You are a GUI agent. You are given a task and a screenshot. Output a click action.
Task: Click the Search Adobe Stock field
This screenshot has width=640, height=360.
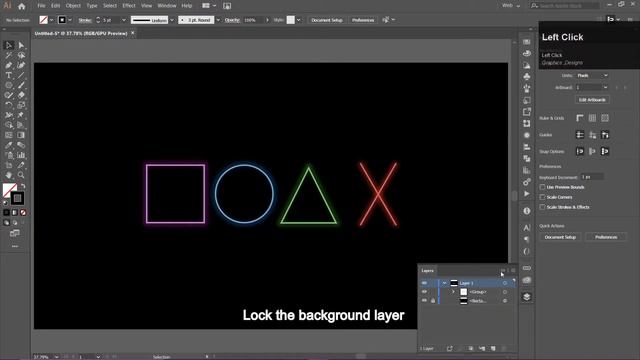(x=565, y=6)
